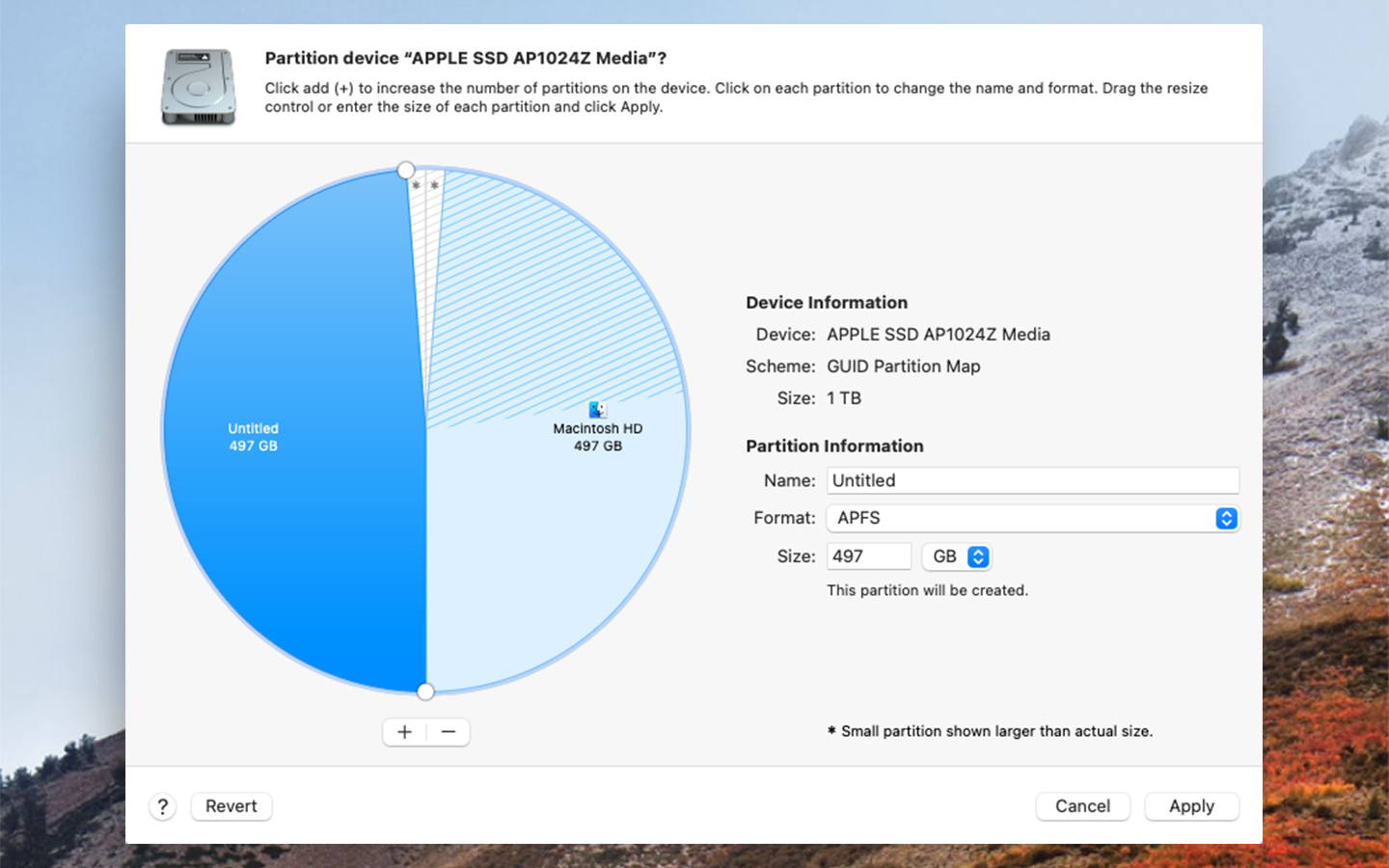
Task: Apply the partition changes
Action: click(x=1191, y=806)
